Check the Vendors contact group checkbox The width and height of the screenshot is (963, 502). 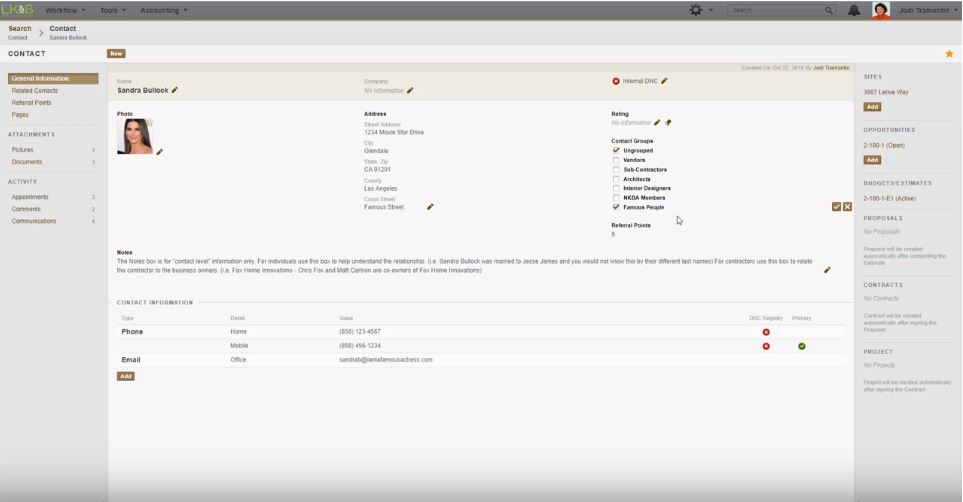[616, 160]
